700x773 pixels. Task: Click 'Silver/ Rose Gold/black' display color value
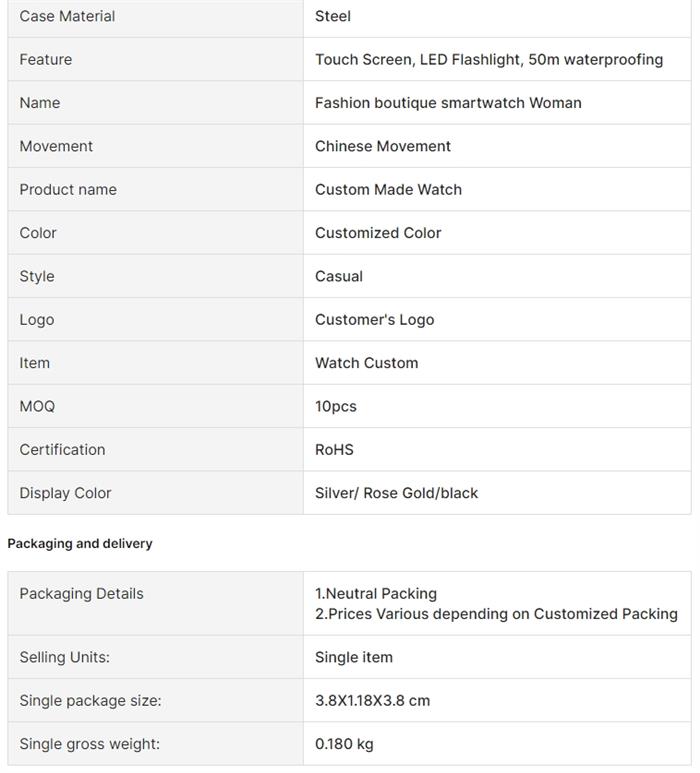point(396,493)
